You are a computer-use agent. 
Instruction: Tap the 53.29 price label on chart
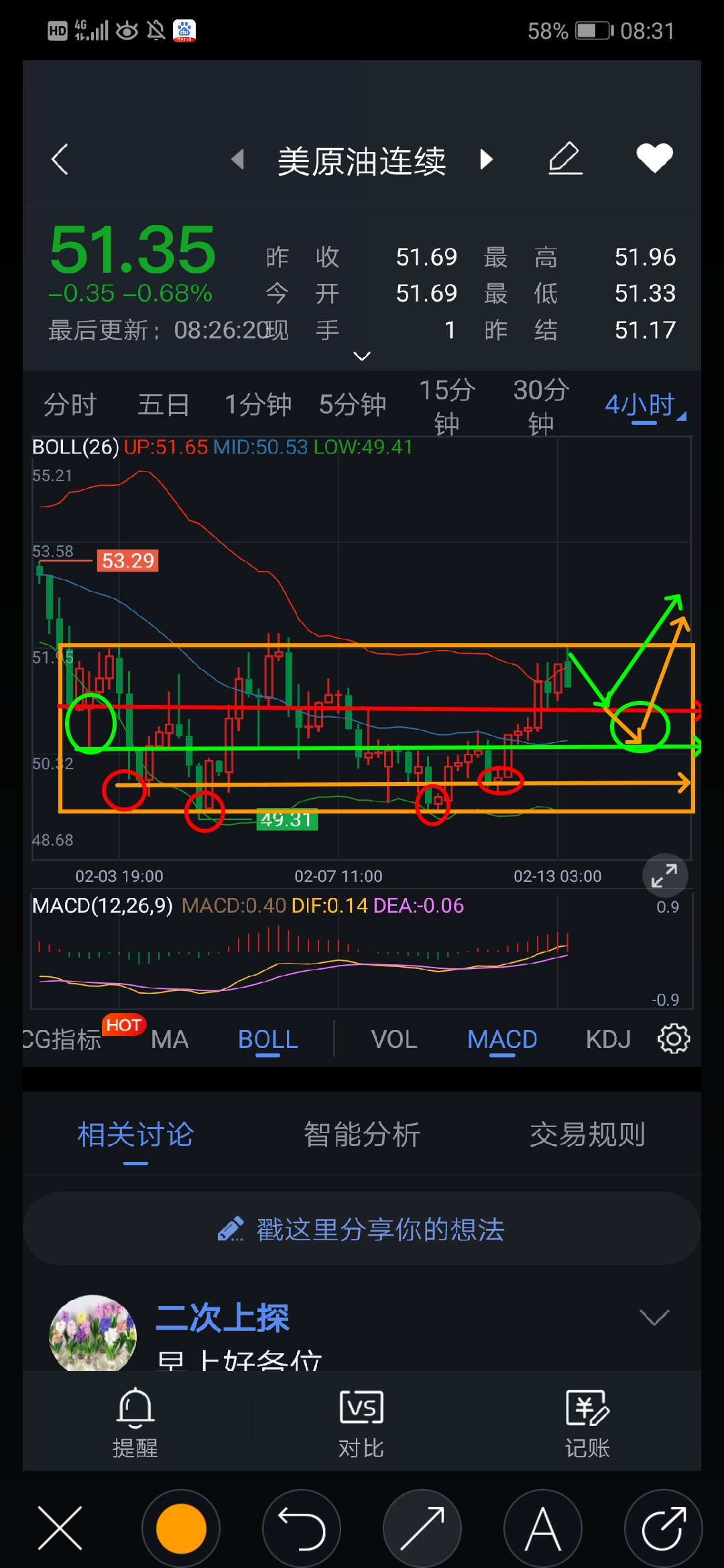[128, 560]
